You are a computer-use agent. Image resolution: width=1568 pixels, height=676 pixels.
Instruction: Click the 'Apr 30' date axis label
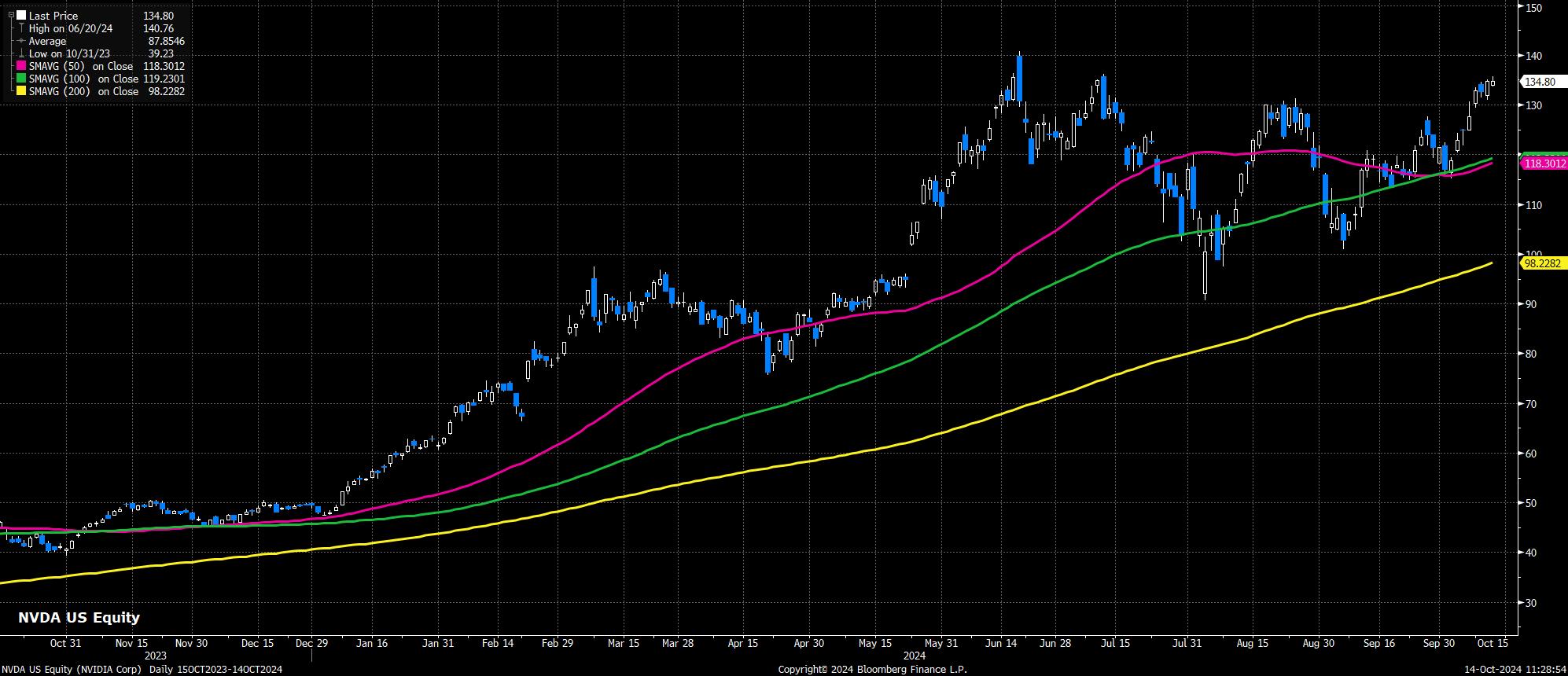(x=808, y=643)
